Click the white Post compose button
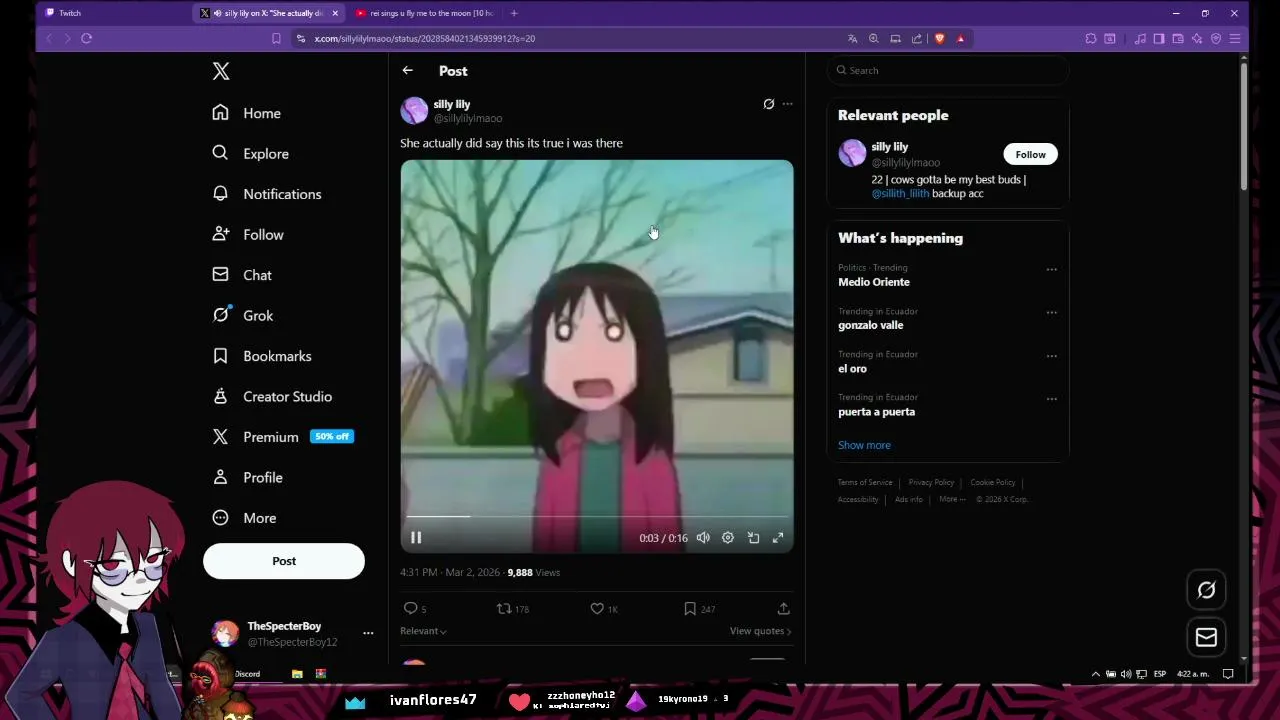 (x=284, y=561)
